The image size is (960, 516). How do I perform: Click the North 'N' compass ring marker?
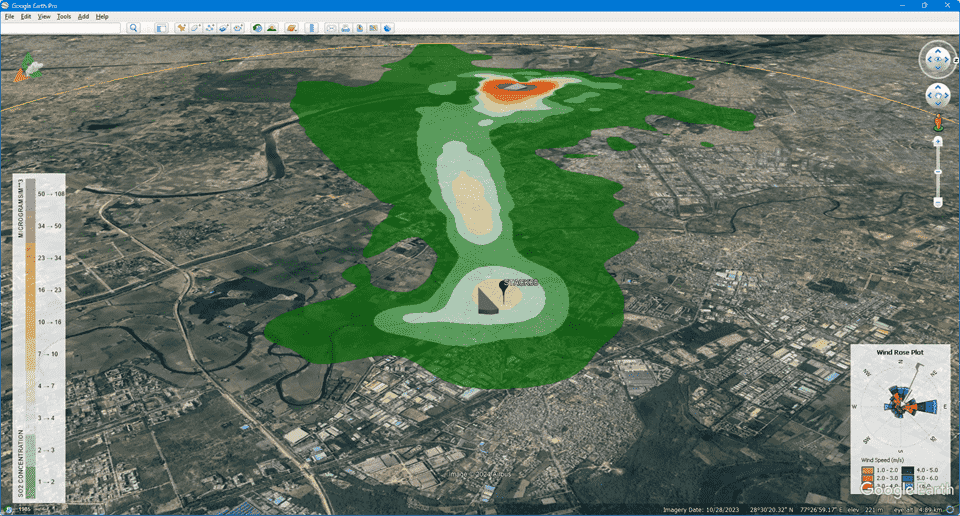955,60
